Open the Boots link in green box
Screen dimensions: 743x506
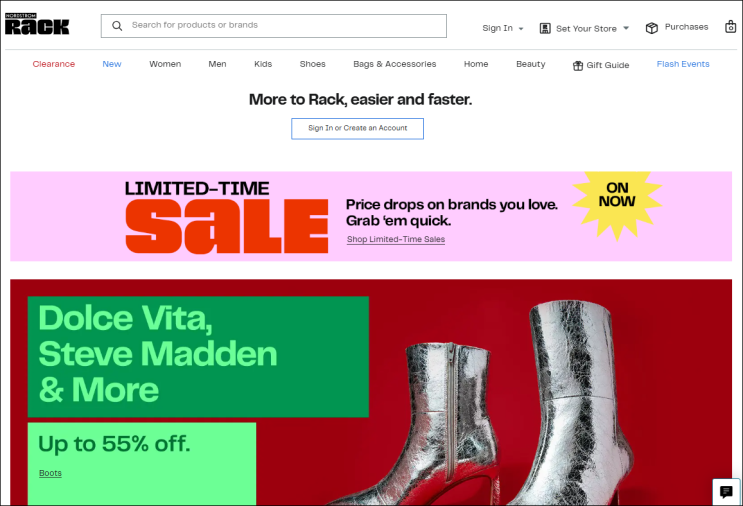[50, 473]
